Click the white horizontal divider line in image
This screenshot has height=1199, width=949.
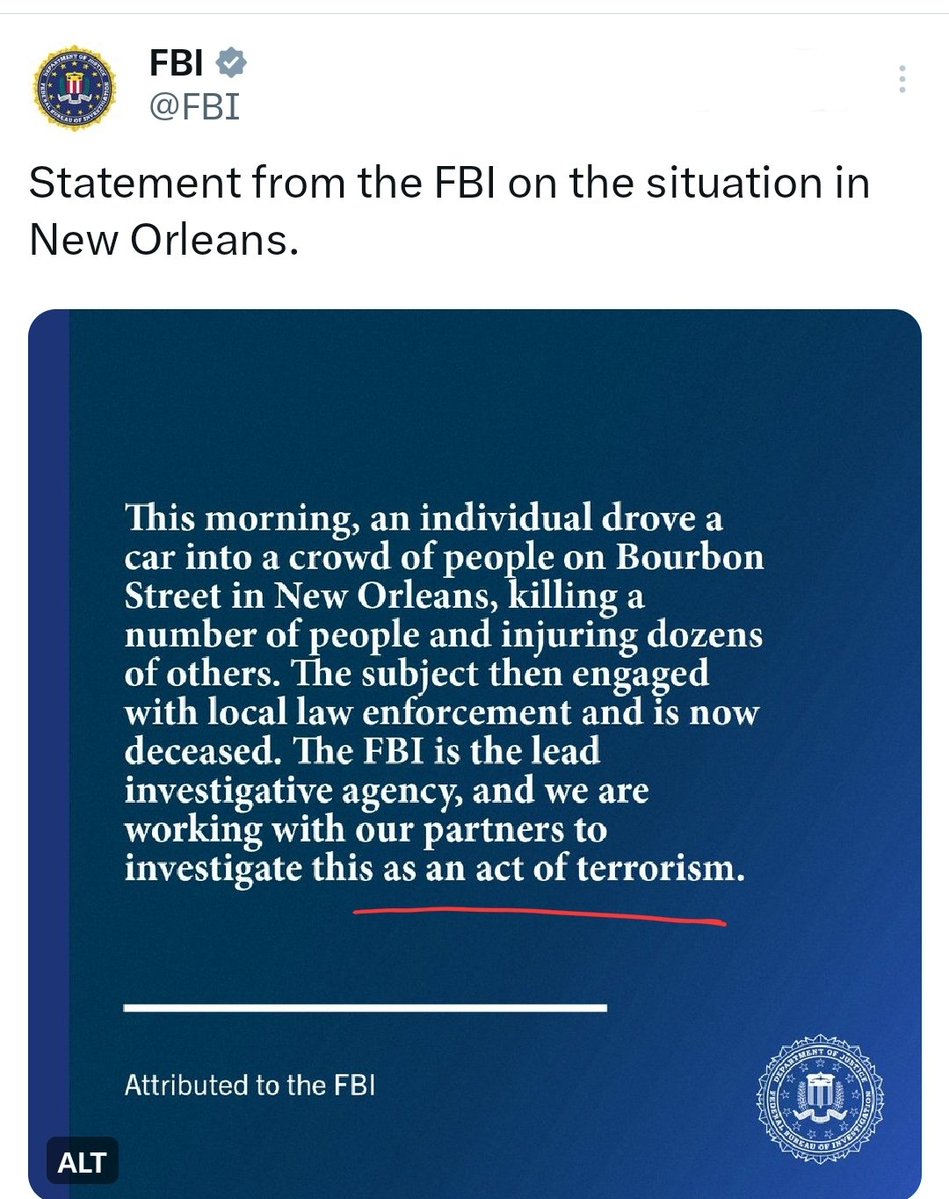(365, 1007)
